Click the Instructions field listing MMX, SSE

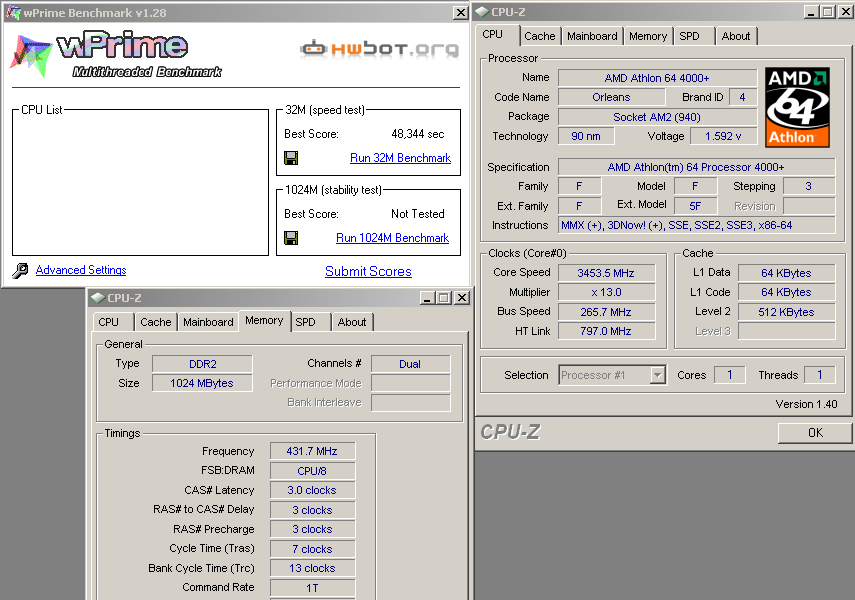coord(696,225)
